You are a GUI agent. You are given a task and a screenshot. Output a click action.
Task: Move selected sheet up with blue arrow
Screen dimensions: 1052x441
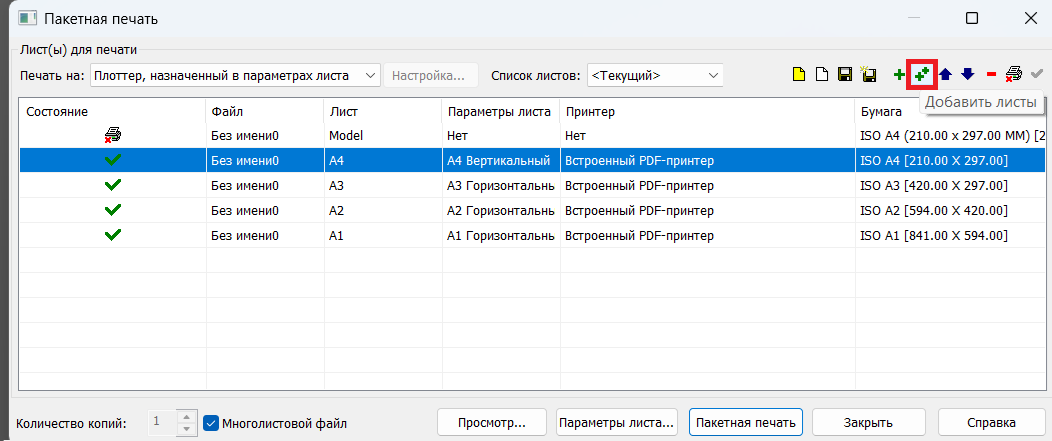pos(946,75)
